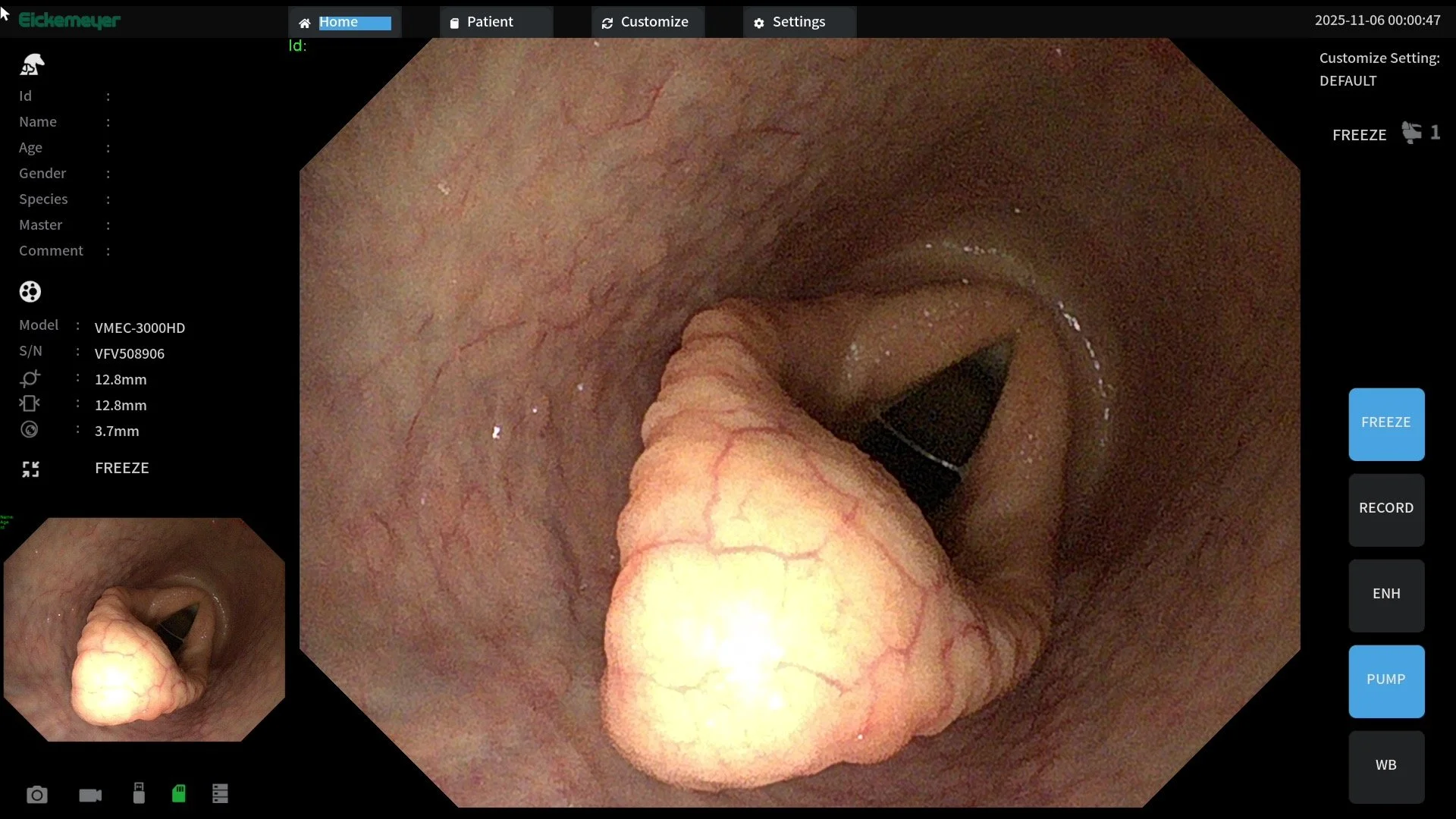The width and height of the screenshot is (1456, 819).
Task: Click the video camera recording icon
Action: [90, 795]
